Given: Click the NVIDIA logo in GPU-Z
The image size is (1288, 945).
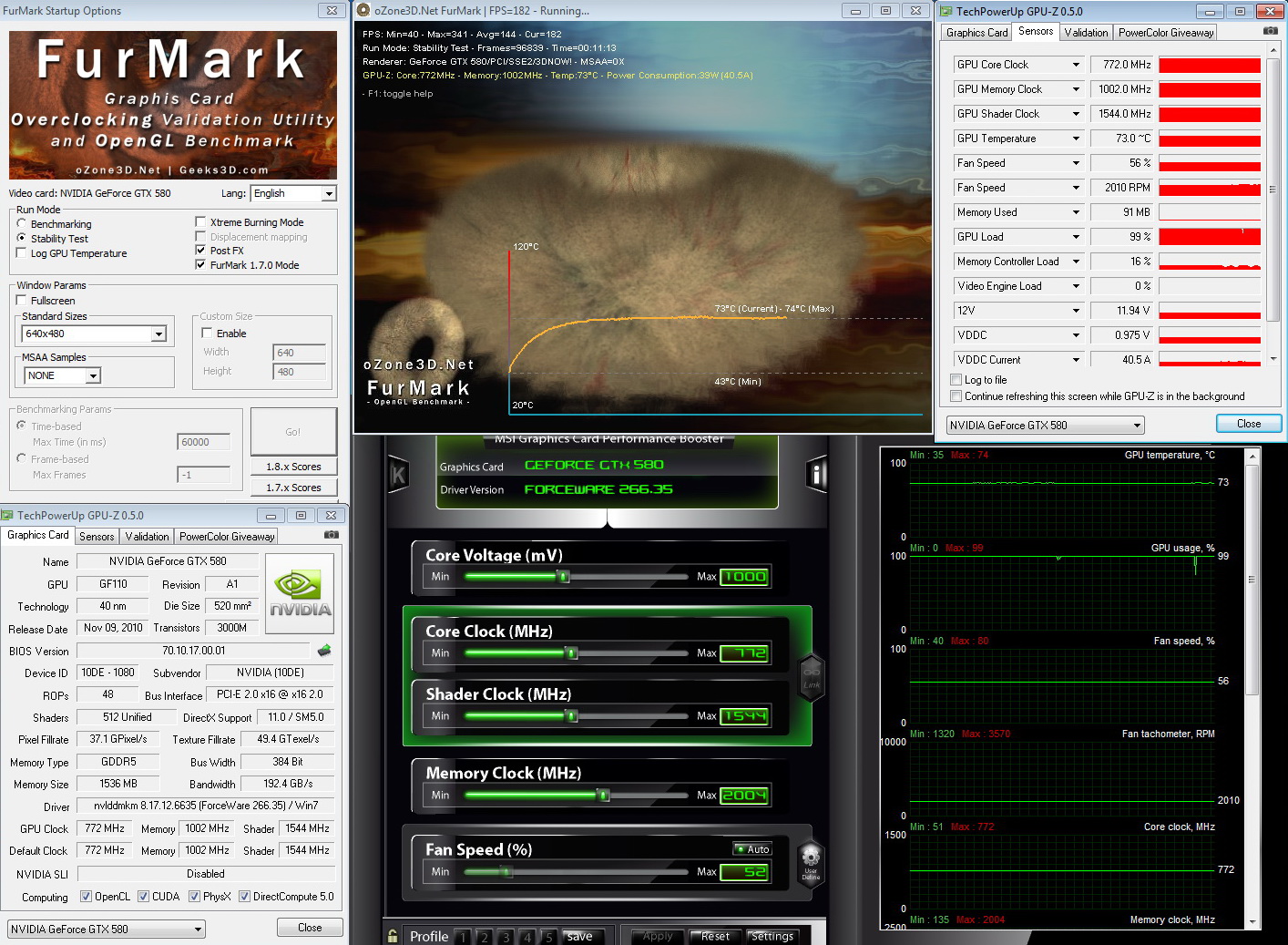Looking at the screenshot, I should point(300,593).
